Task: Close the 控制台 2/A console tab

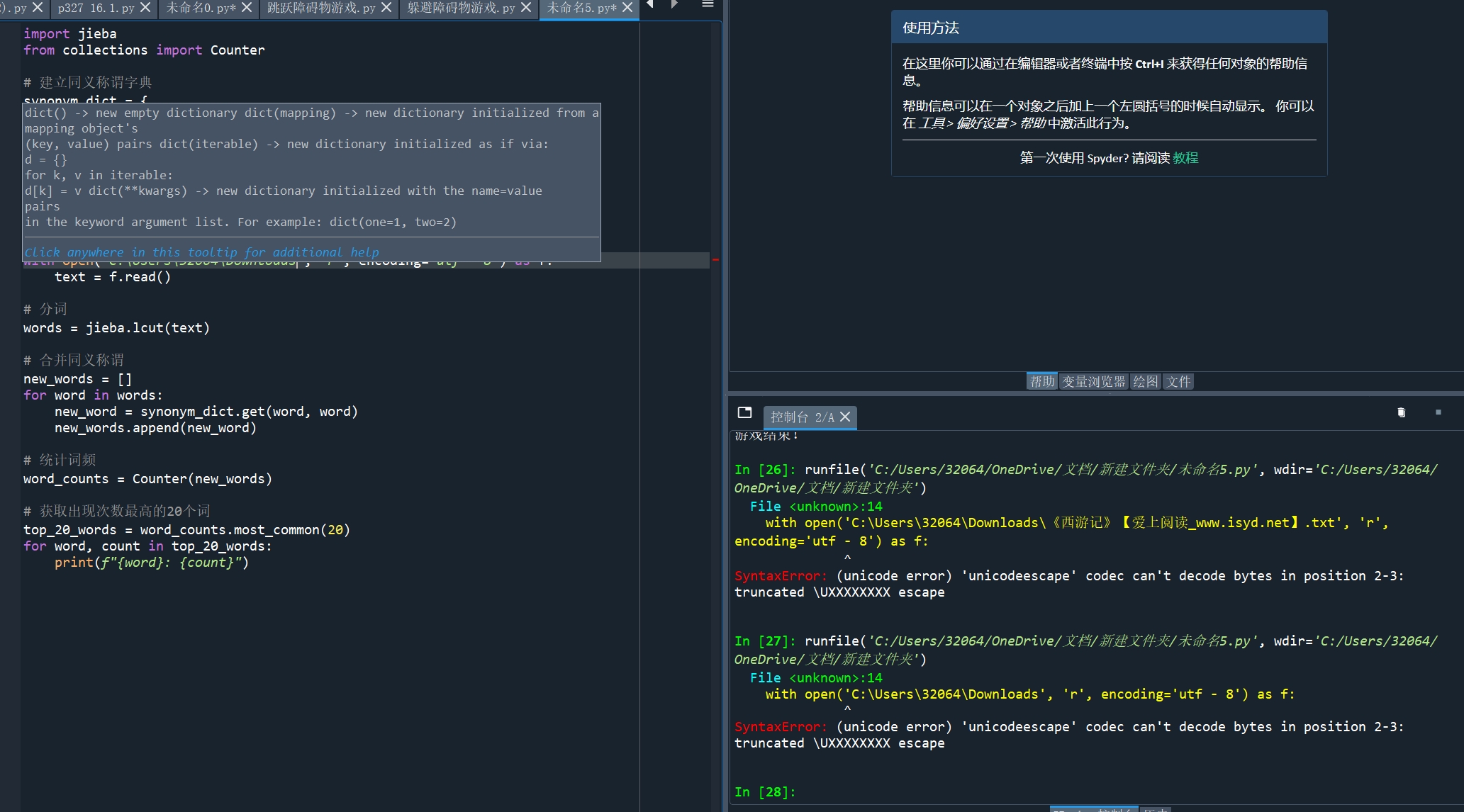Action: point(845,417)
